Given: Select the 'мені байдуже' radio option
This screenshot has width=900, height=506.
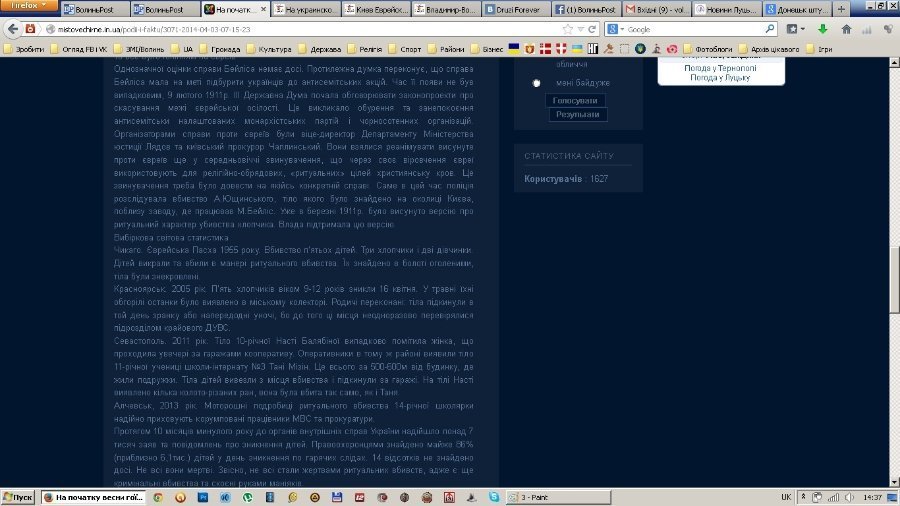Looking at the screenshot, I should [538, 83].
